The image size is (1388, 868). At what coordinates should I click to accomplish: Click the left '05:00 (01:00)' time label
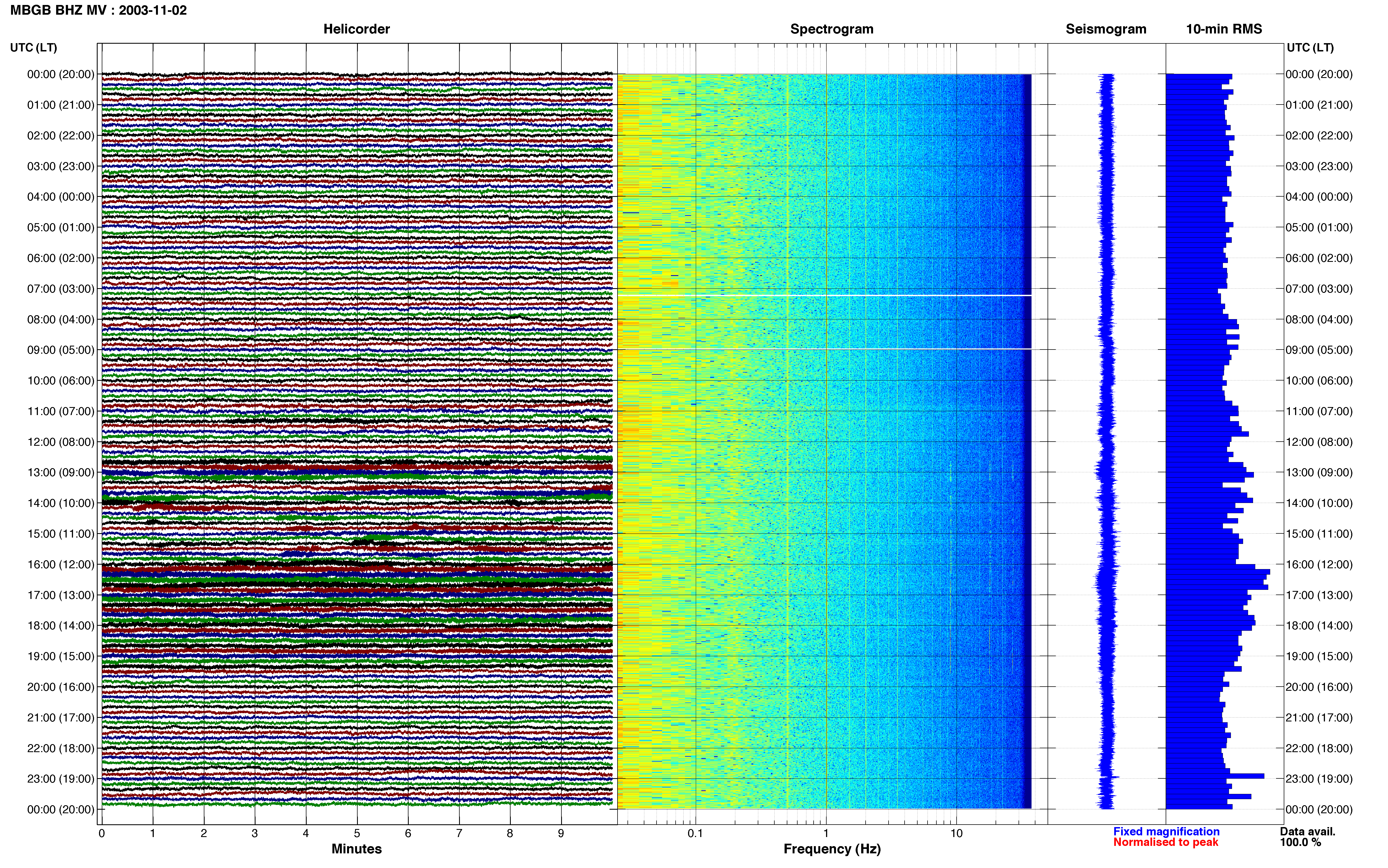point(61,227)
